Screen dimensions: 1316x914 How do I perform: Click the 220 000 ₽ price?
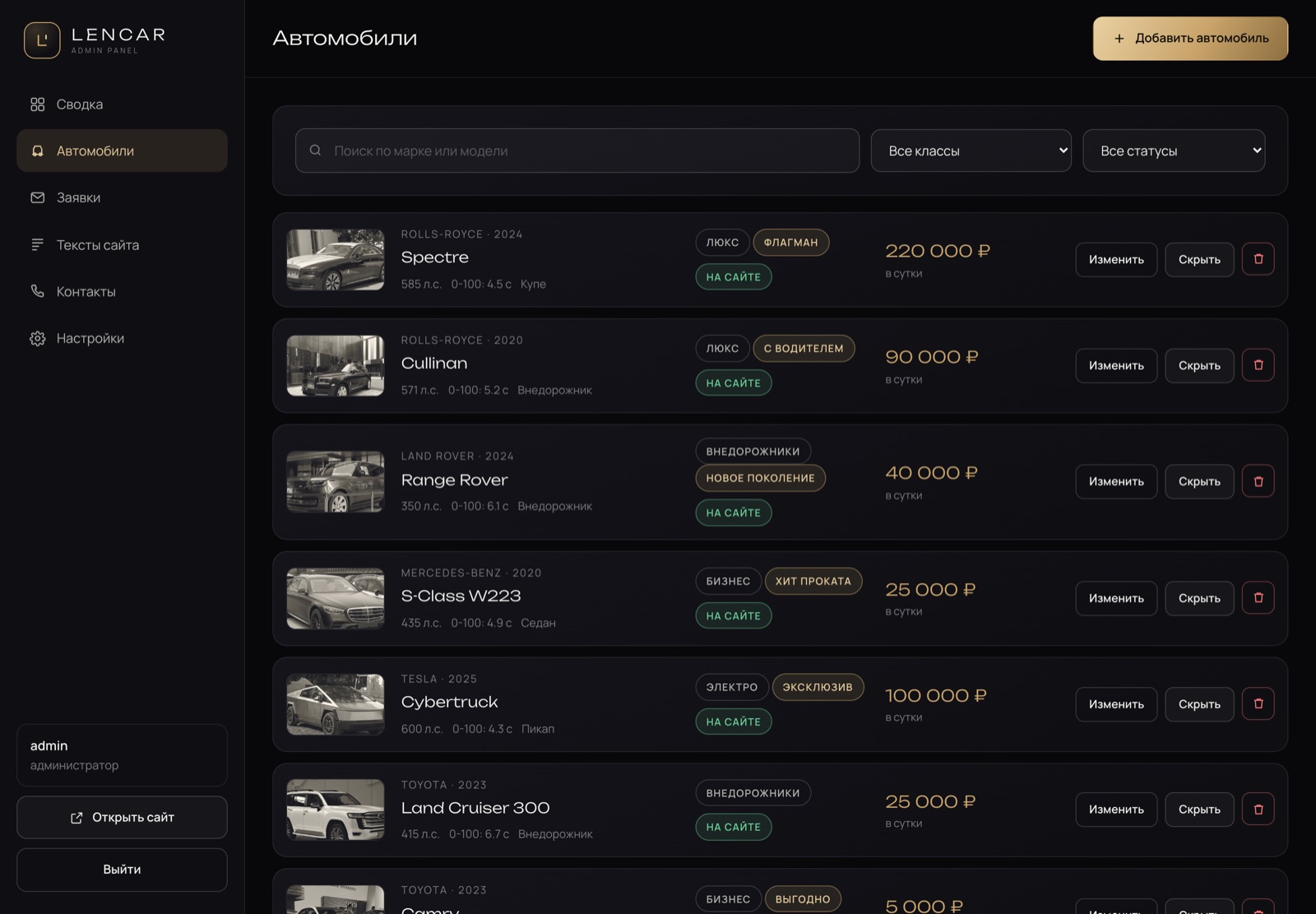pos(938,251)
